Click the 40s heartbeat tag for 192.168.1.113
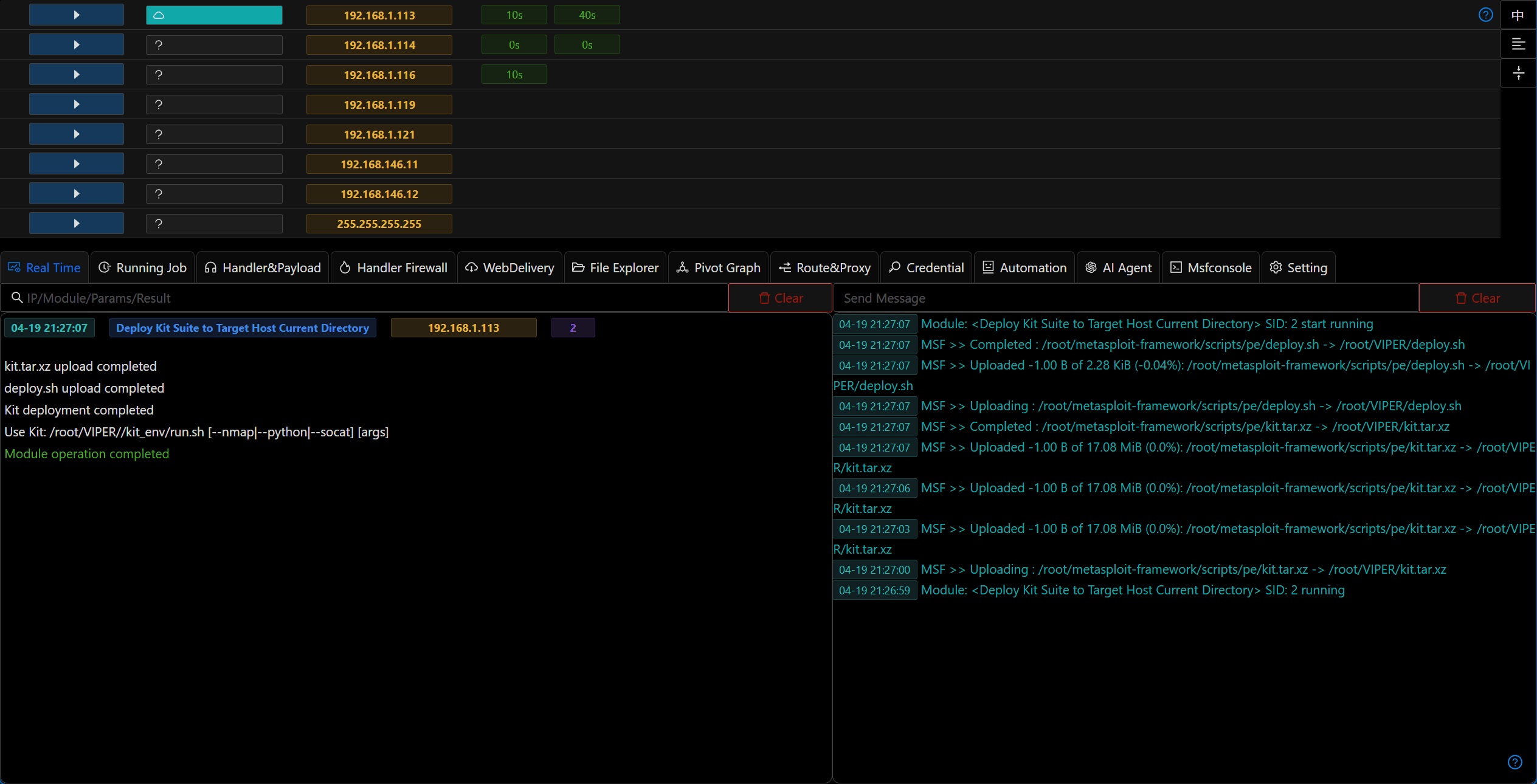Viewport: 1537px width, 784px height. 587,15
